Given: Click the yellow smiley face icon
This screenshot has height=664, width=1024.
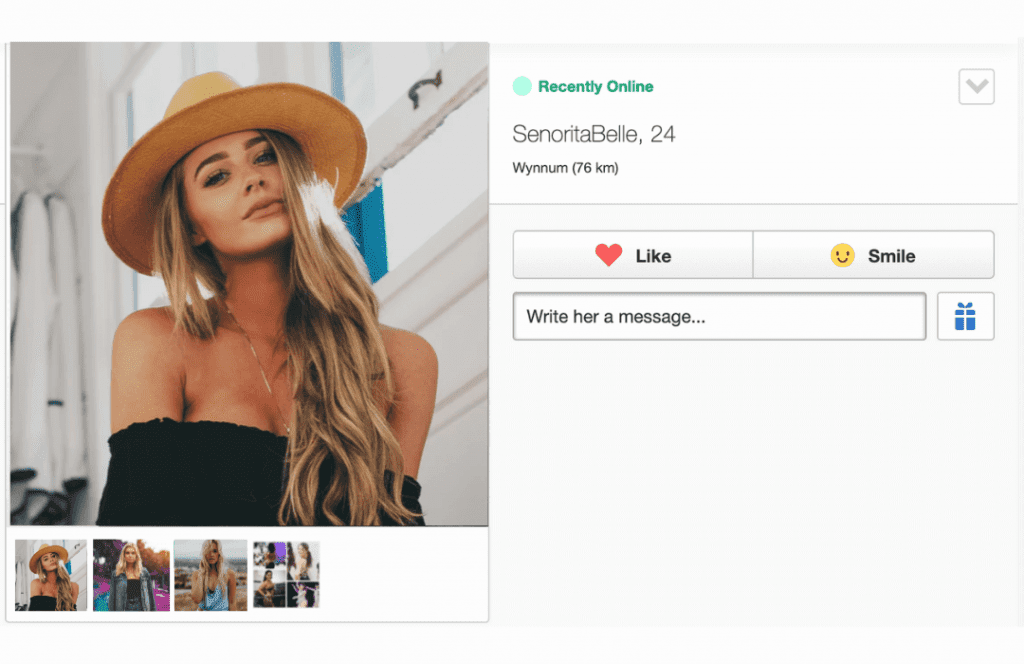Looking at the screenshot, I should [x=843, y=256].
